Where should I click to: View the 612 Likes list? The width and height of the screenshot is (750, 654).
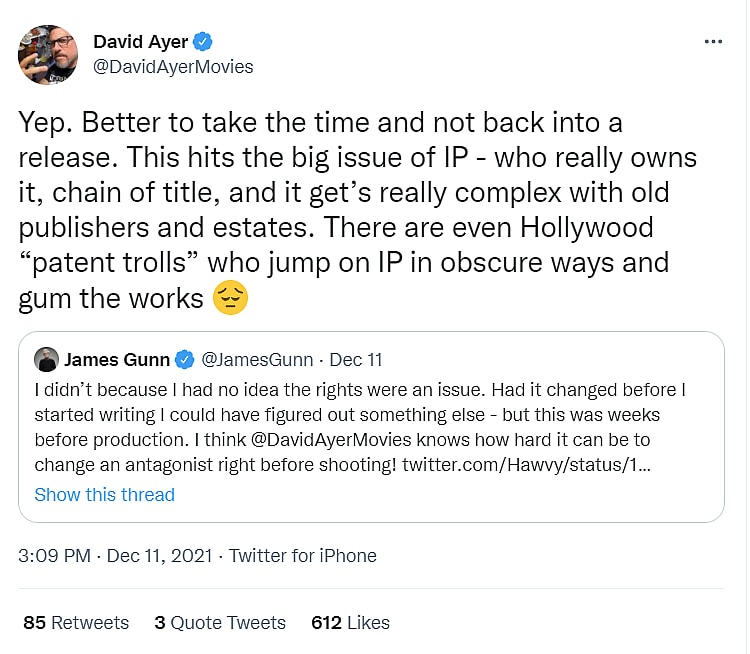point(350,622)
